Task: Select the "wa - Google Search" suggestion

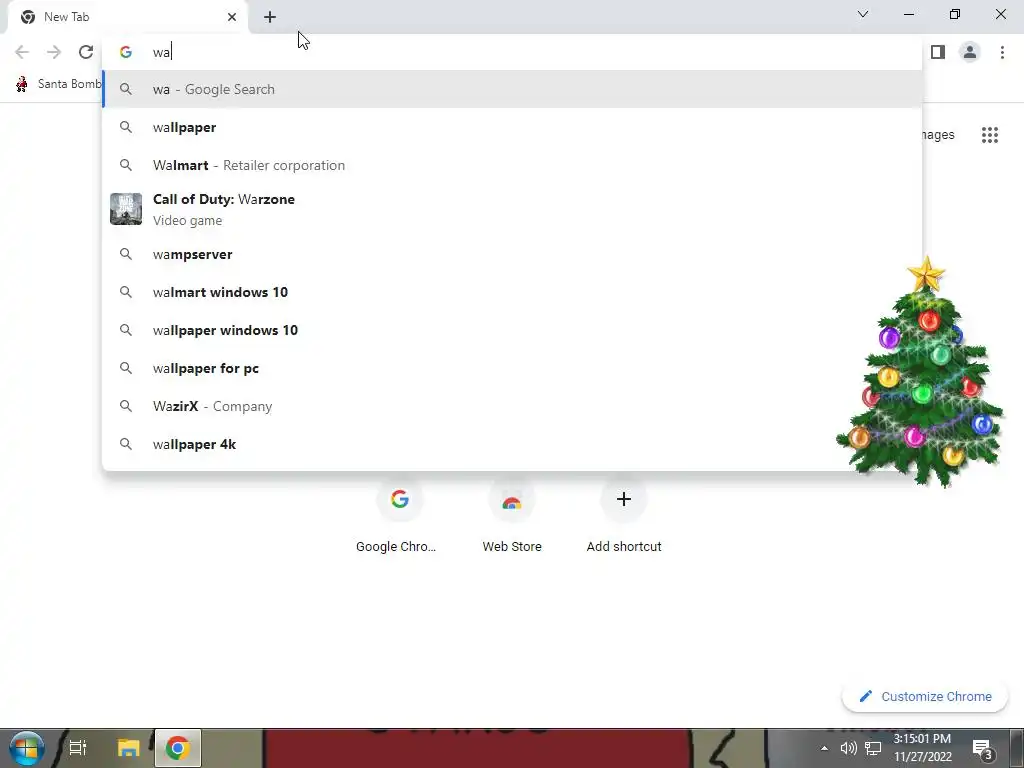Action: 512,89
